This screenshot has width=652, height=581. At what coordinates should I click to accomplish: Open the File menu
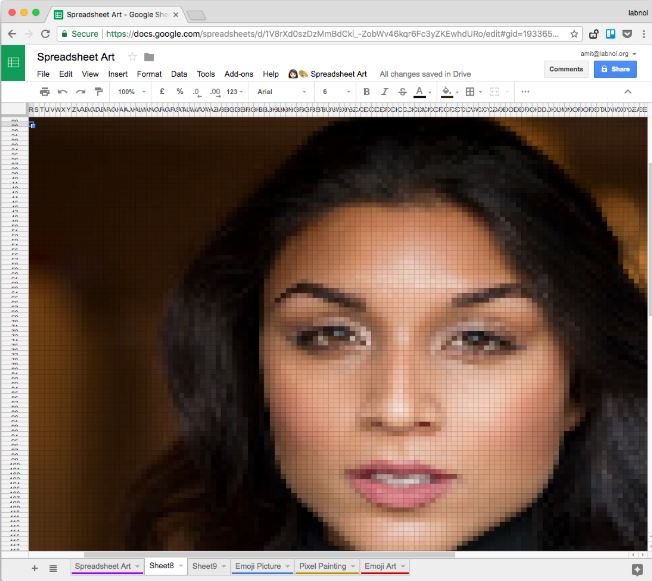(x=43, y=74)
